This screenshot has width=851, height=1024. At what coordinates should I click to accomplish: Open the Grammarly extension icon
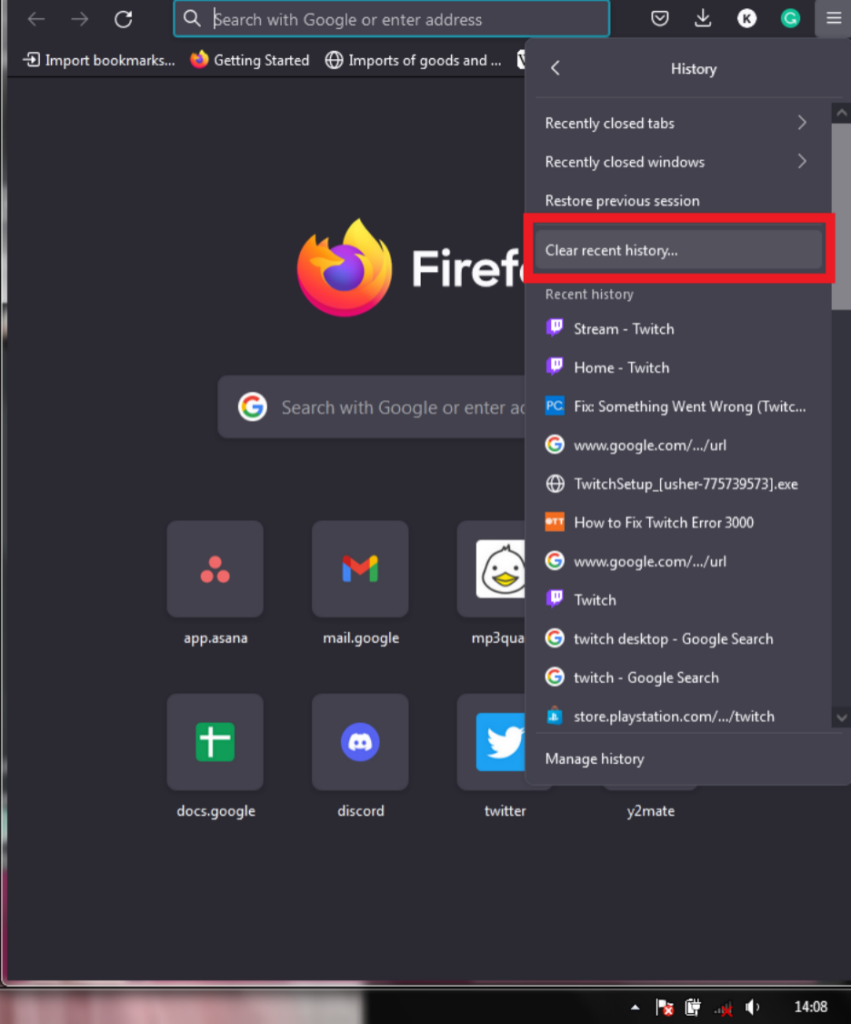tap(790, 18)
